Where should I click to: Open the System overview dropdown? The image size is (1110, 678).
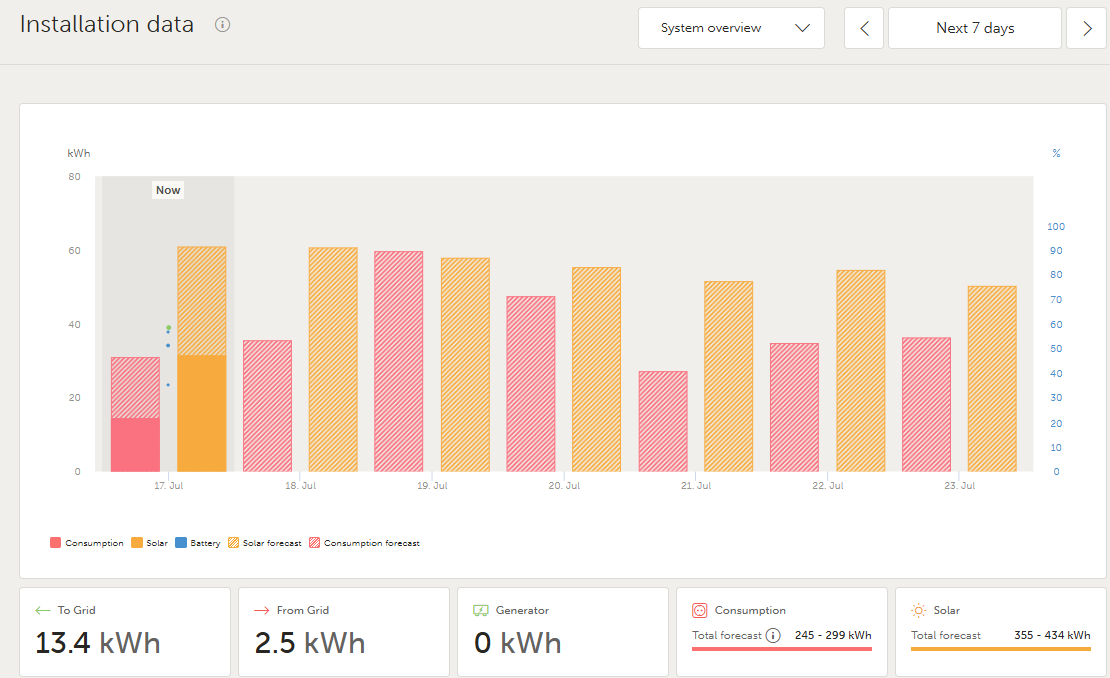coord(731,28)
